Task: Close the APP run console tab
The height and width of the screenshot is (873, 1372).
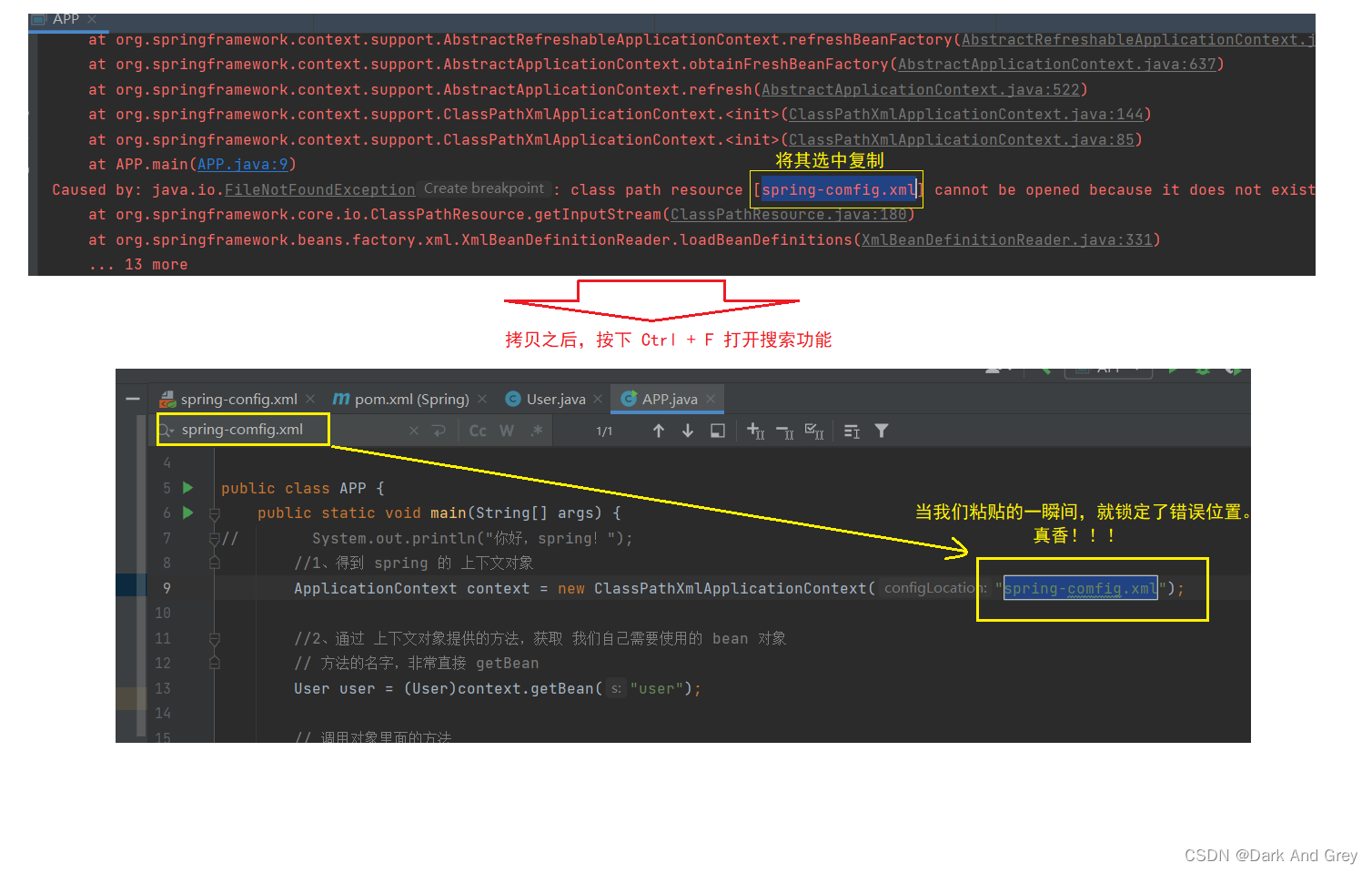Action: coord(92,19)
